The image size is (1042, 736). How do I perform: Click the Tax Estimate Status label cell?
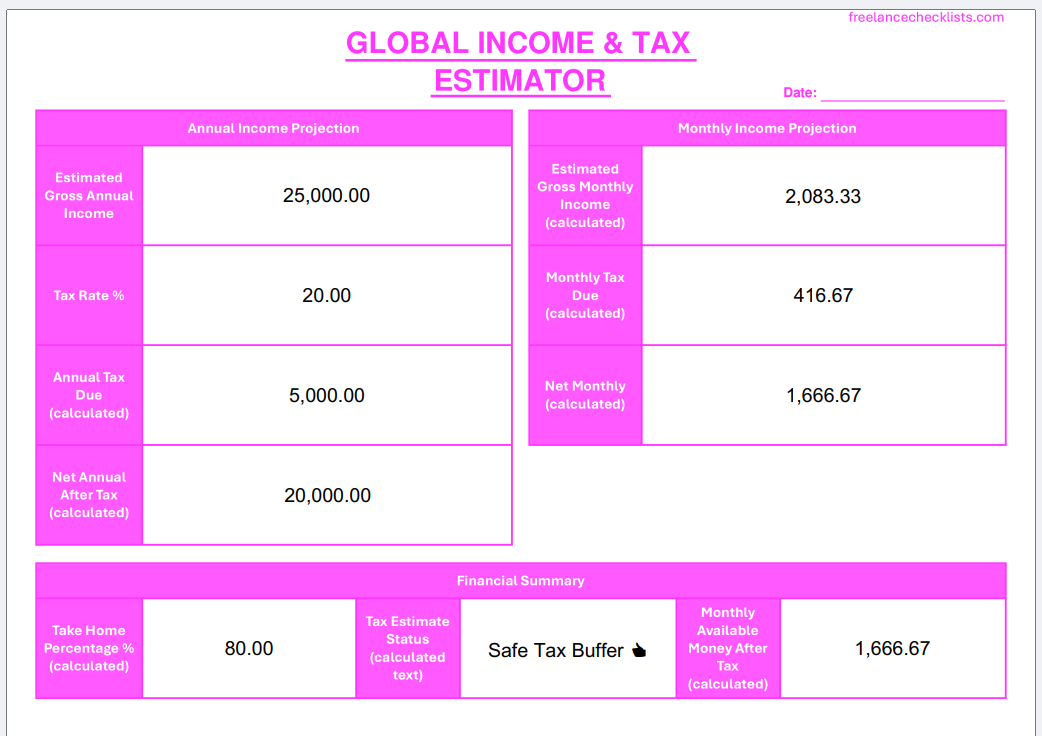pyautogui.click(x=407, y=648)
